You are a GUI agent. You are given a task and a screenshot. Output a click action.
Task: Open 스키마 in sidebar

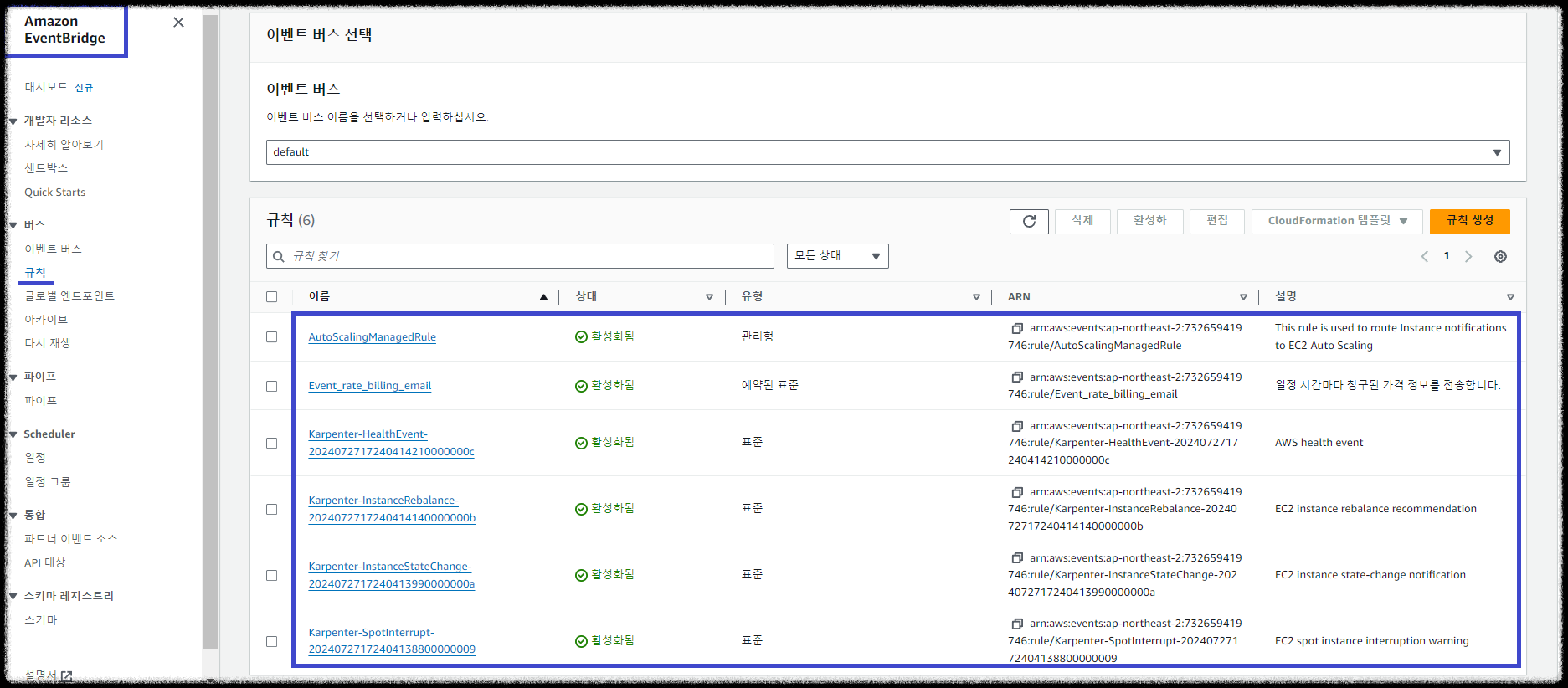point(41,621)
